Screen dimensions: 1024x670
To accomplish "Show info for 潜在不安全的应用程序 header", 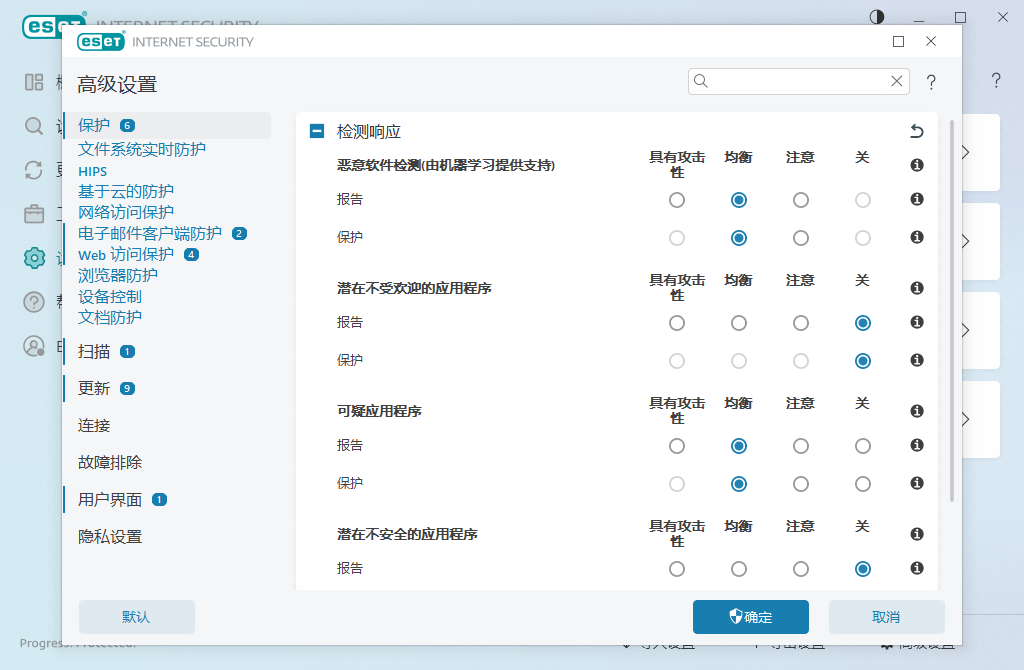I will coord(917,534).
